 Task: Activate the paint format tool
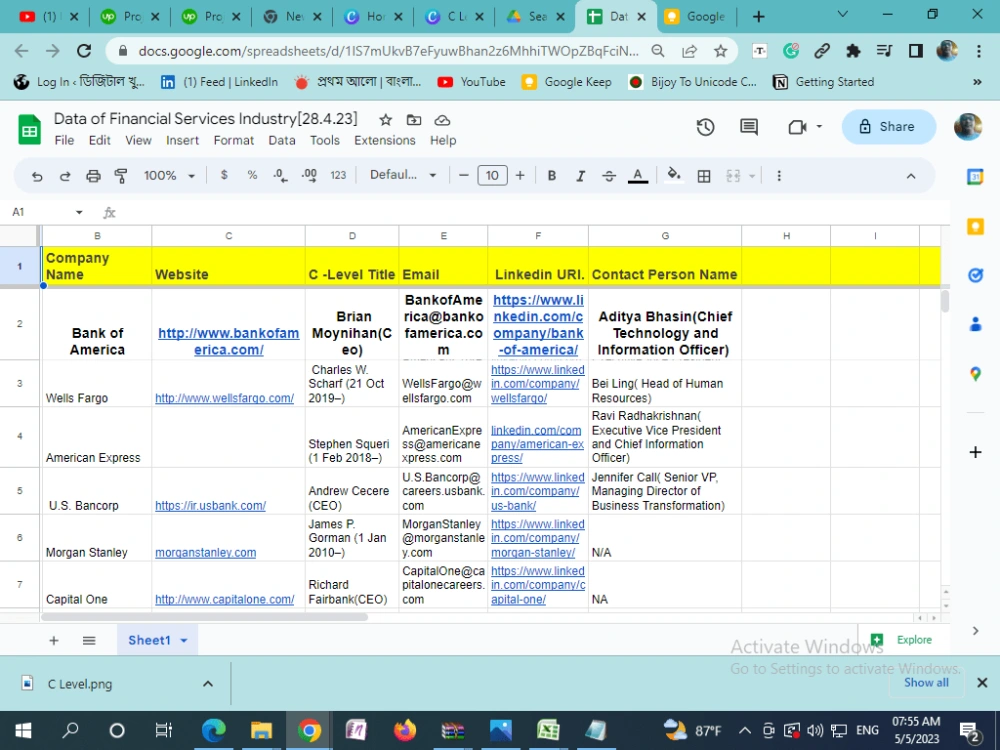121,176
